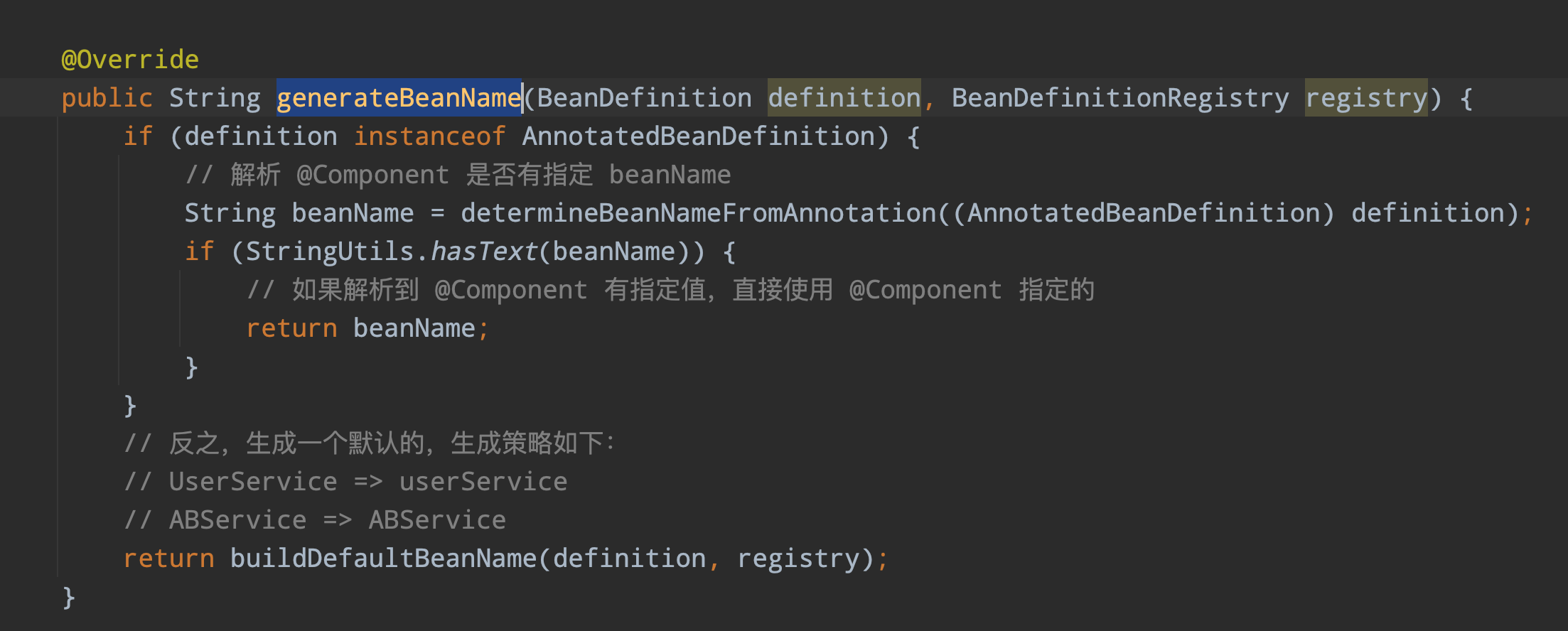Click the StringUtils class reference
The height and width of the screenshot is (631, 1568).
330,252
